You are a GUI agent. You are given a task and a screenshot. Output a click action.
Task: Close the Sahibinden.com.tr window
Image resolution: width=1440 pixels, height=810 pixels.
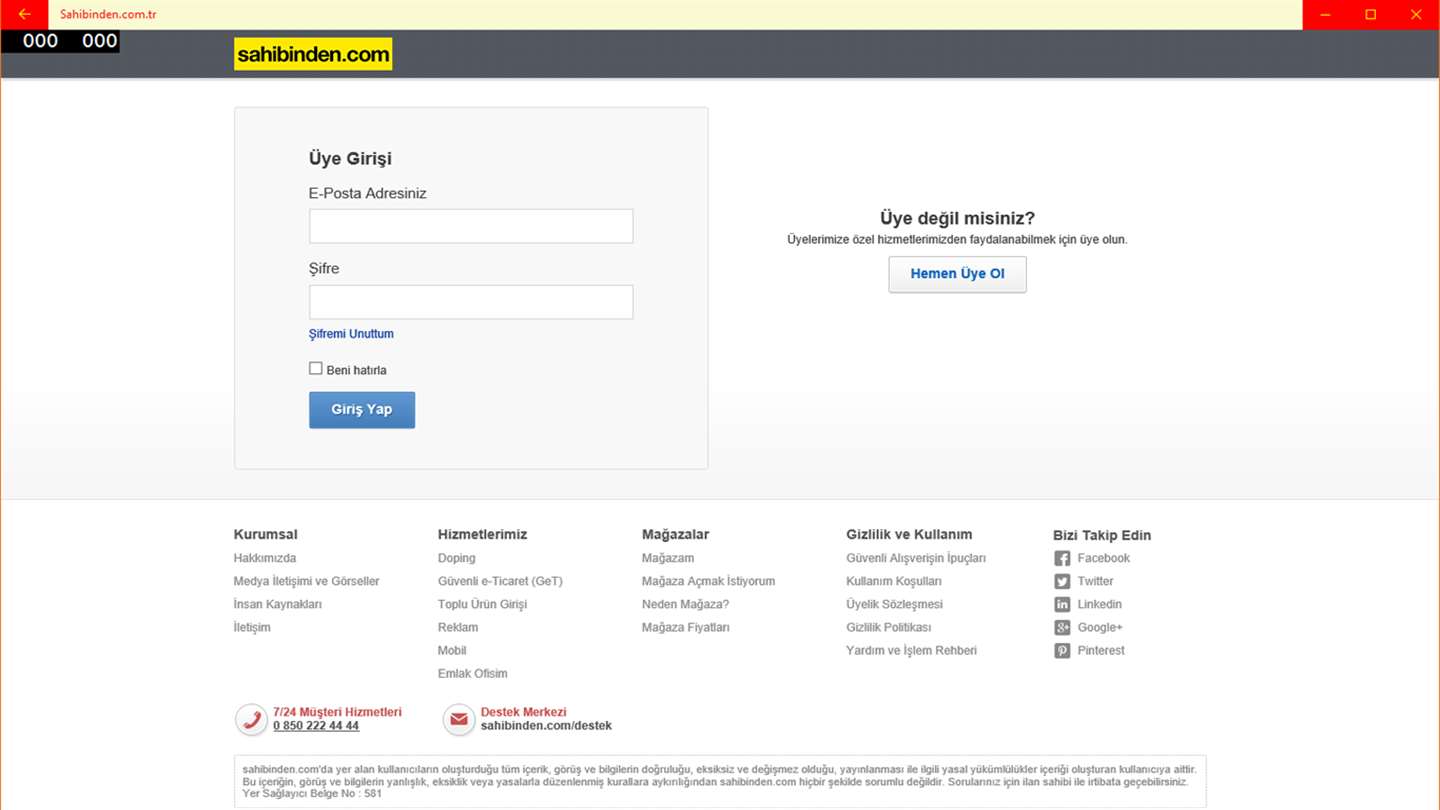point(1416,14)
